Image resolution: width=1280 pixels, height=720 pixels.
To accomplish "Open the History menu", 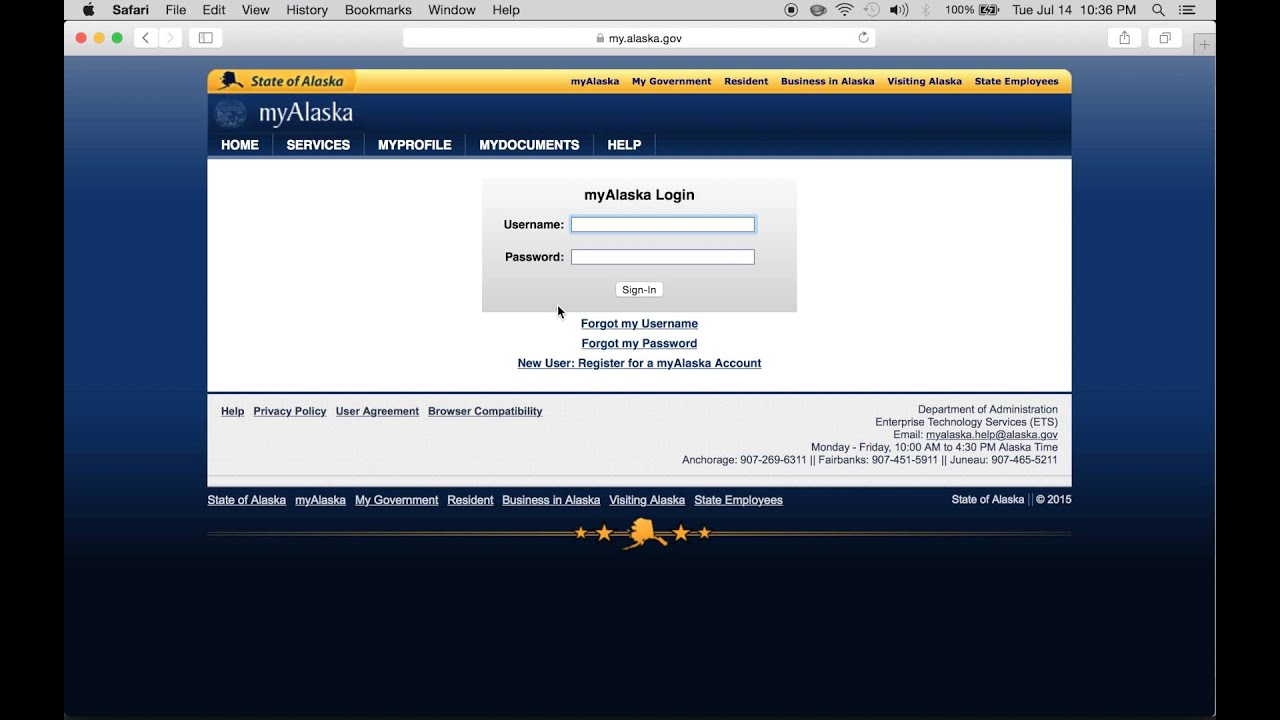I will 307,10.
